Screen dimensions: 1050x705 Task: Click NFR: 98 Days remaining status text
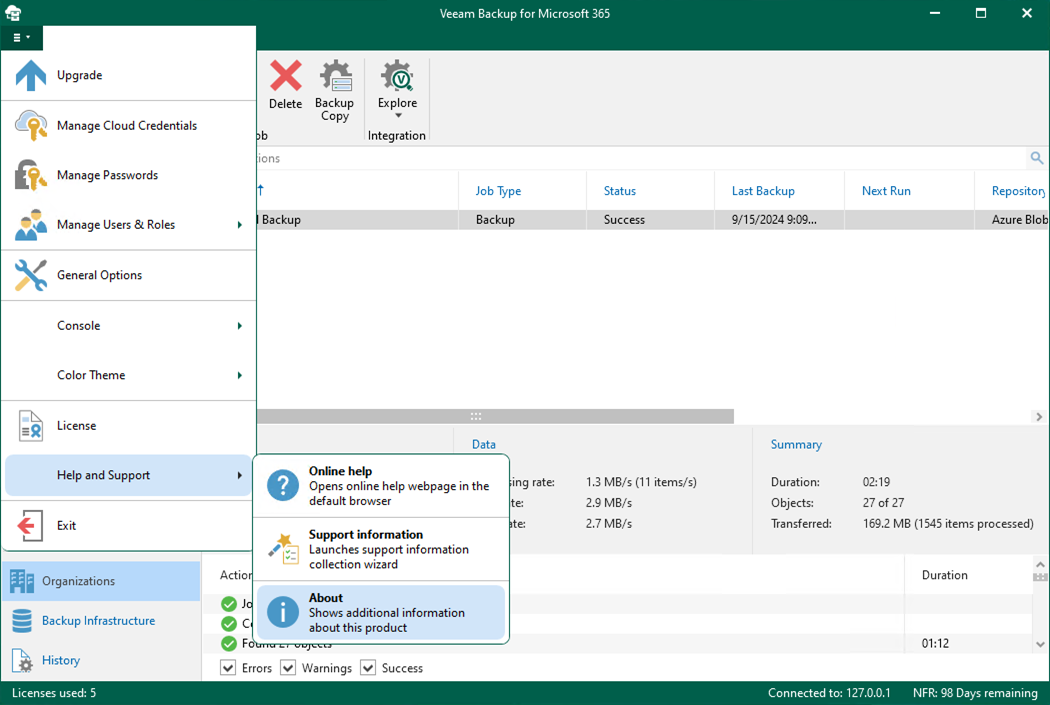coord(975,693)
